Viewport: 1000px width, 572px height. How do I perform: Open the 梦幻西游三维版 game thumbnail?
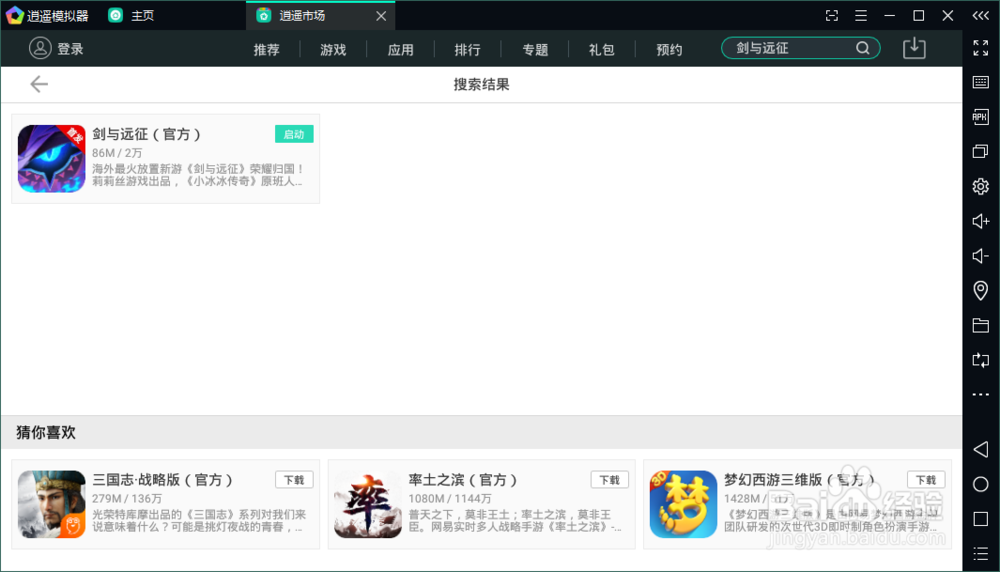pyautogui.click(x=683, y=504)
